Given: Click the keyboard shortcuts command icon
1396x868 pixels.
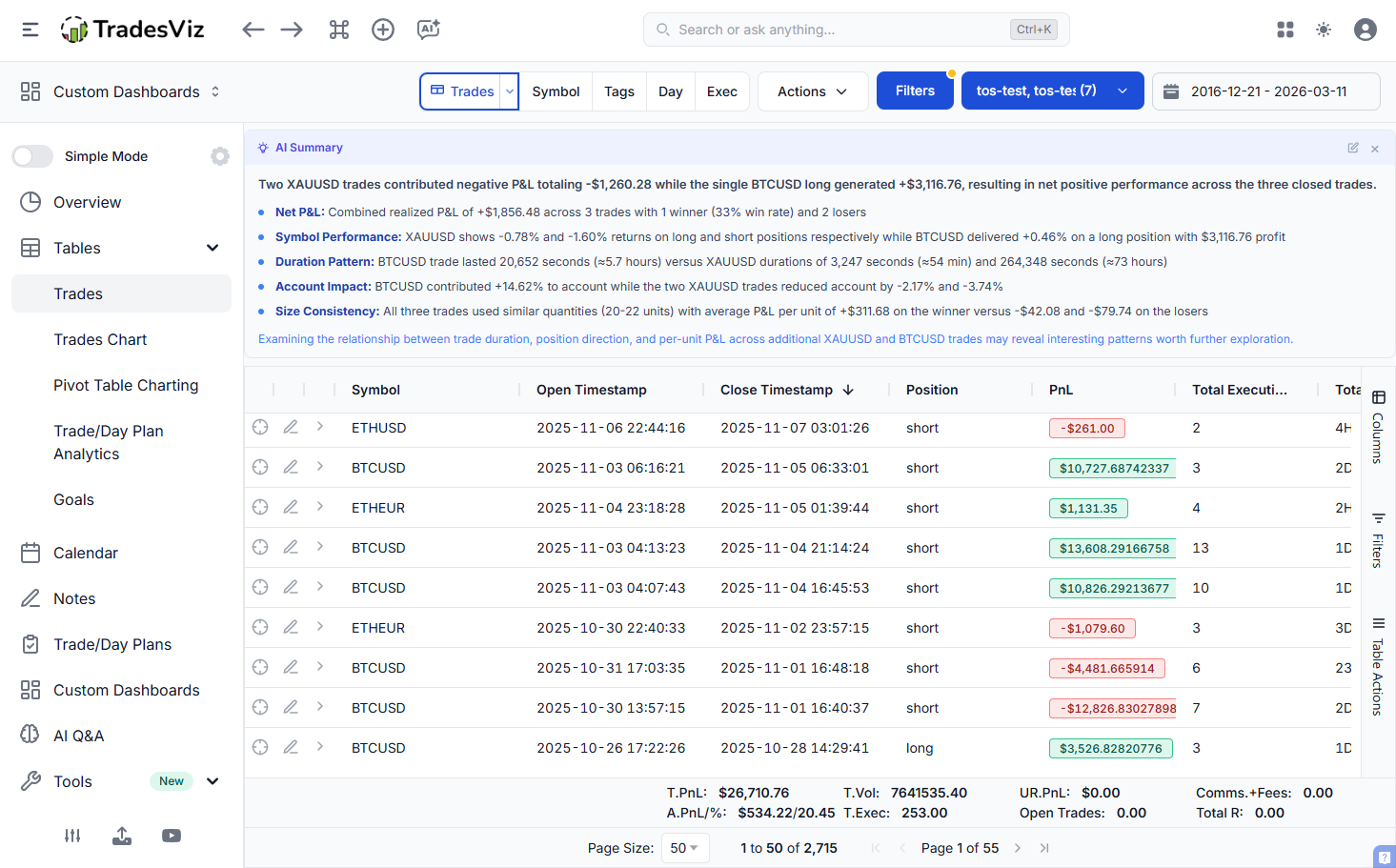Looking at the screenshot, I should coord(339,30).
